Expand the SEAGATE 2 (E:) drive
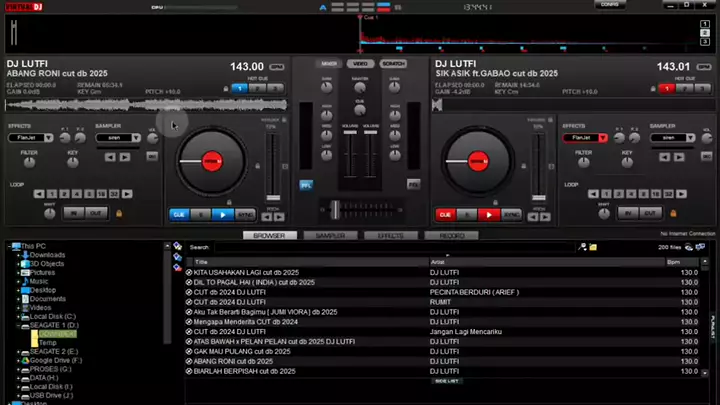The image size is (720, 405). click(17, 352)
